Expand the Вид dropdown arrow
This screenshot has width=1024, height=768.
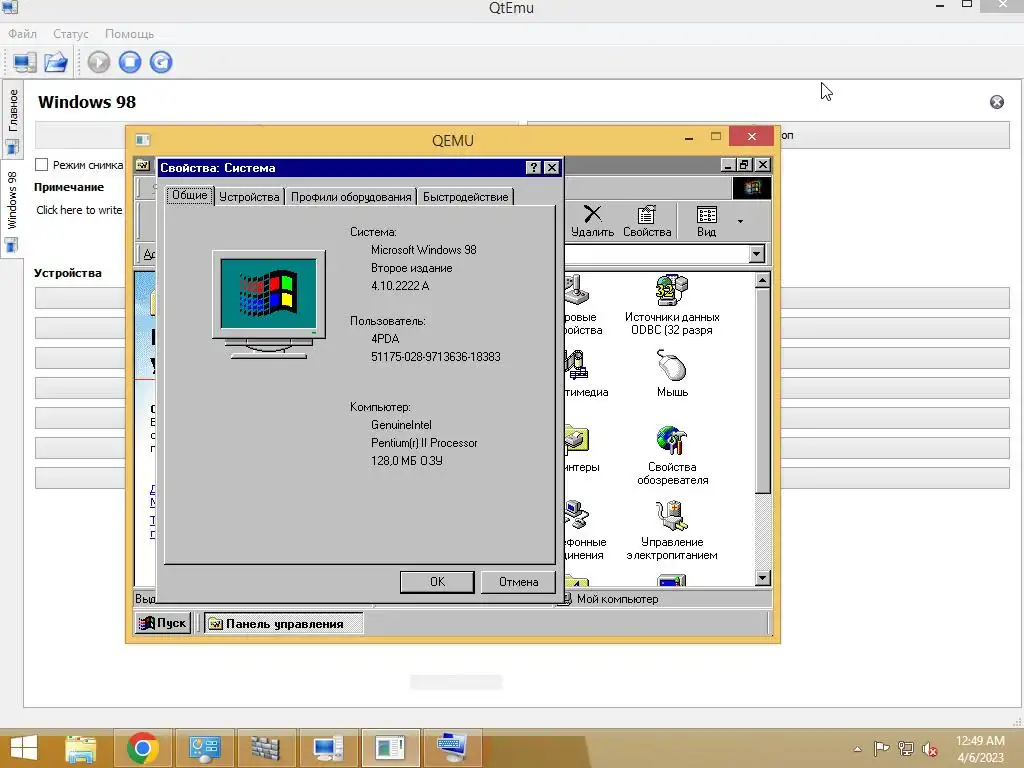tap(740, 221)
